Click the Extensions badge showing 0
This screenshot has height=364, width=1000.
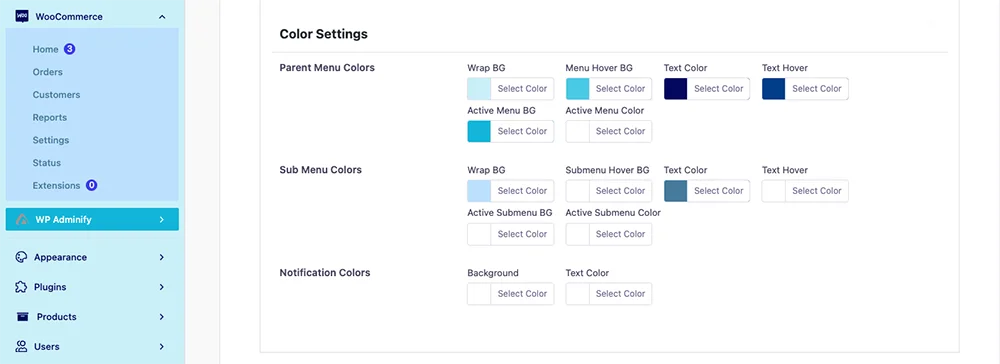click(91, 186)
